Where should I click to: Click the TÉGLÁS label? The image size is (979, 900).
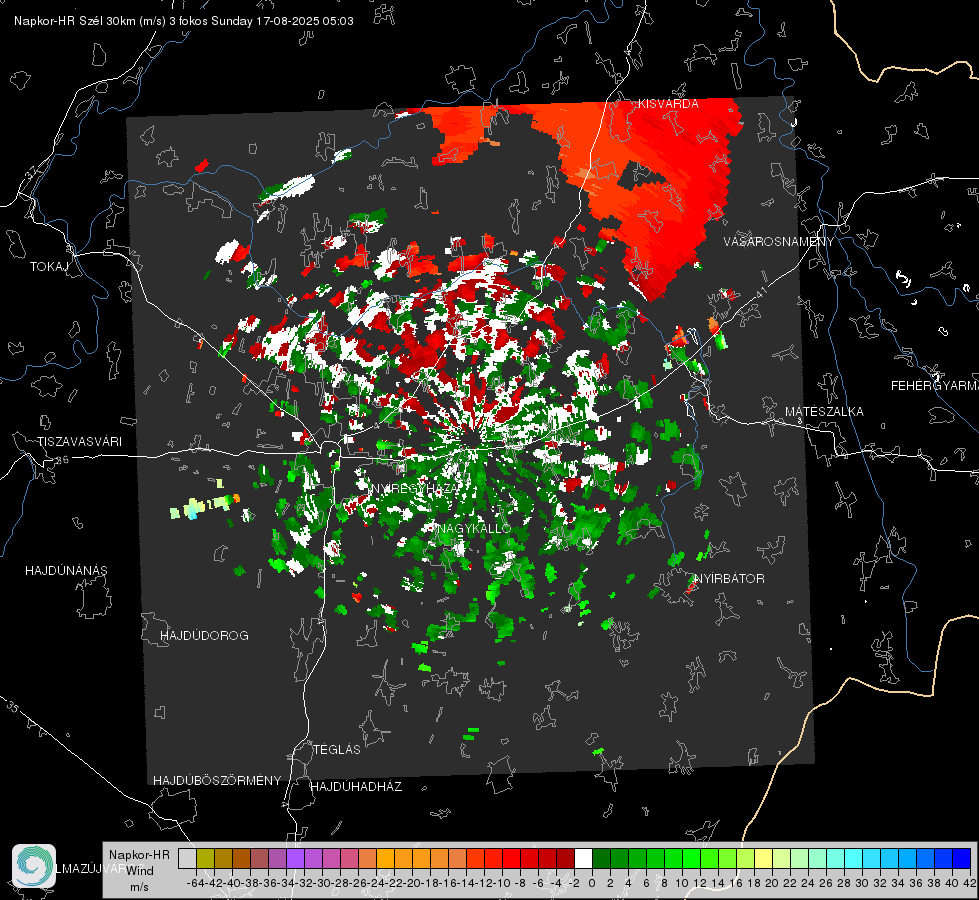(337, 749)
